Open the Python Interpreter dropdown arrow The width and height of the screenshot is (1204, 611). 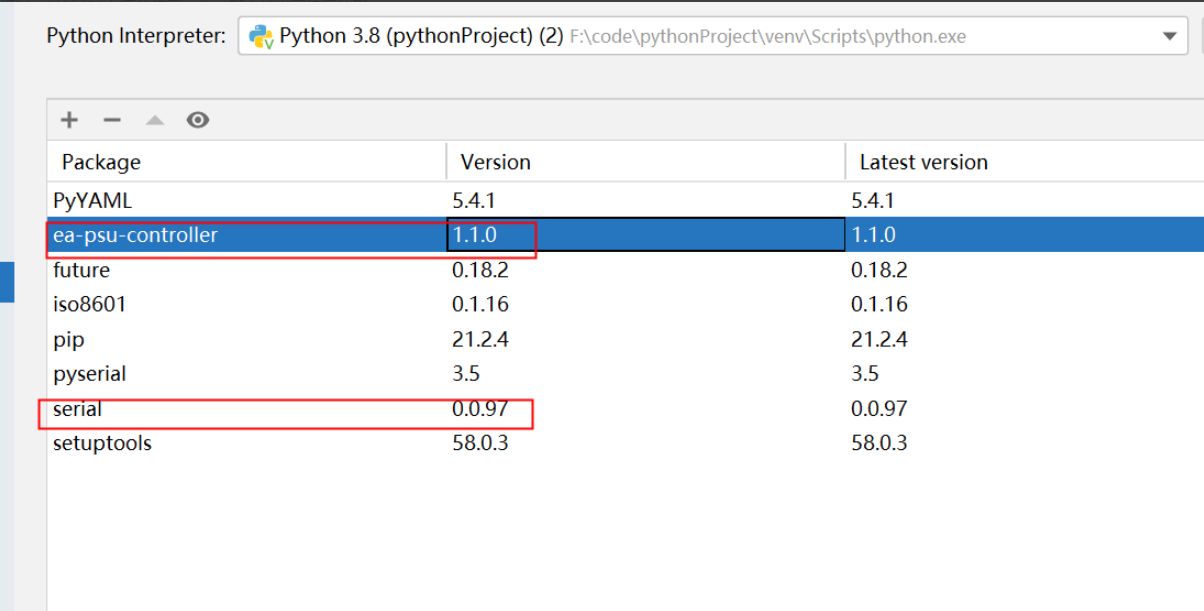click(x=1170, y=37)
